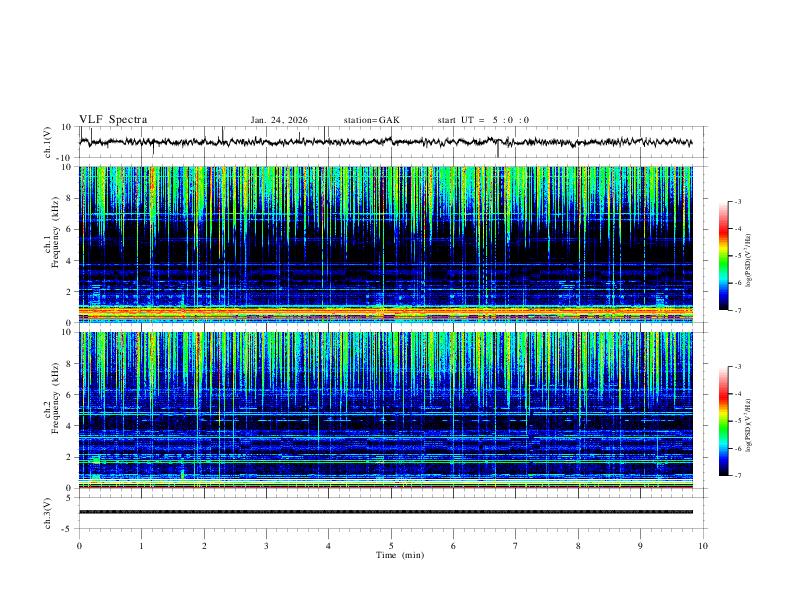Click the "4" kHz tick on ch.1 frequency axis
Image resolution: width=792 pixels, height=612 pixels.
[69, 261]
